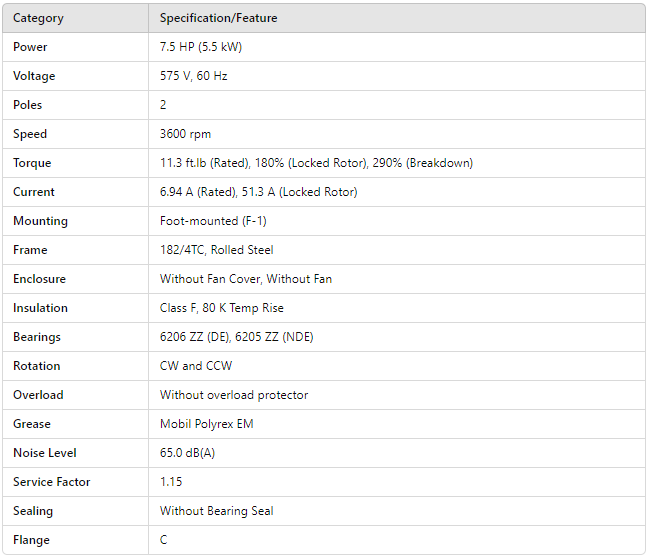Click the Torque specification text
Viewport: 649px width, 560px height.
coord(316,163)
